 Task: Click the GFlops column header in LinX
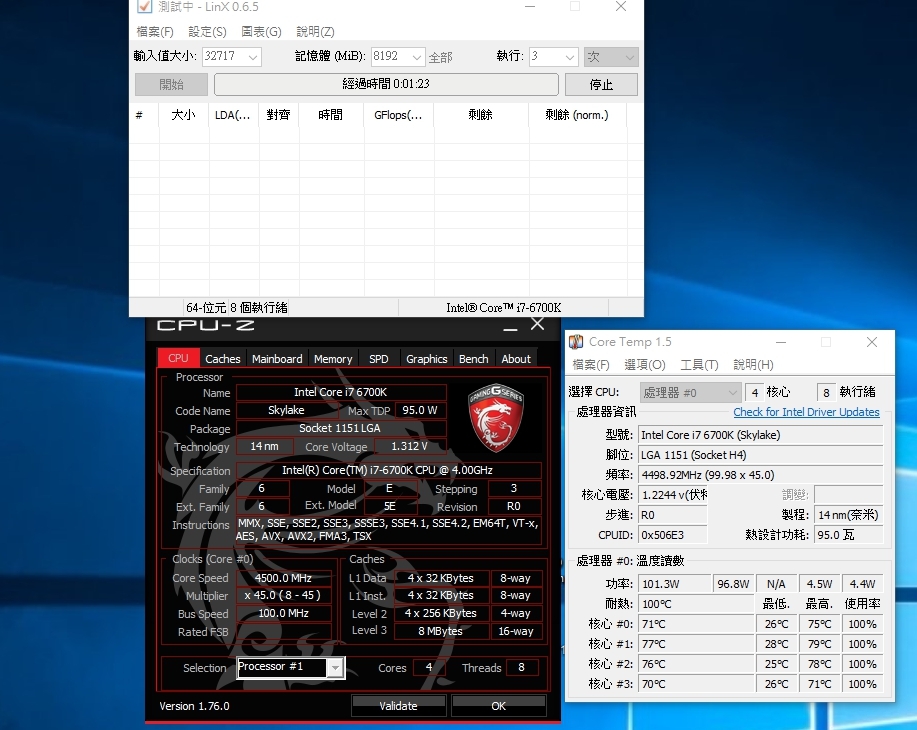click(399, 115)
